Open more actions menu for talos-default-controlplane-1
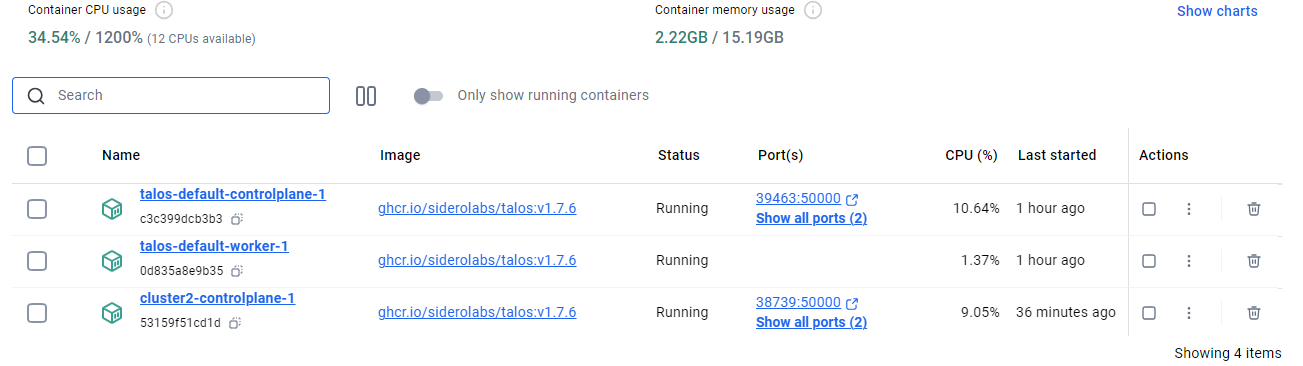The width and height of the screenshot is (1303, 366). (x=1189, y=209)
